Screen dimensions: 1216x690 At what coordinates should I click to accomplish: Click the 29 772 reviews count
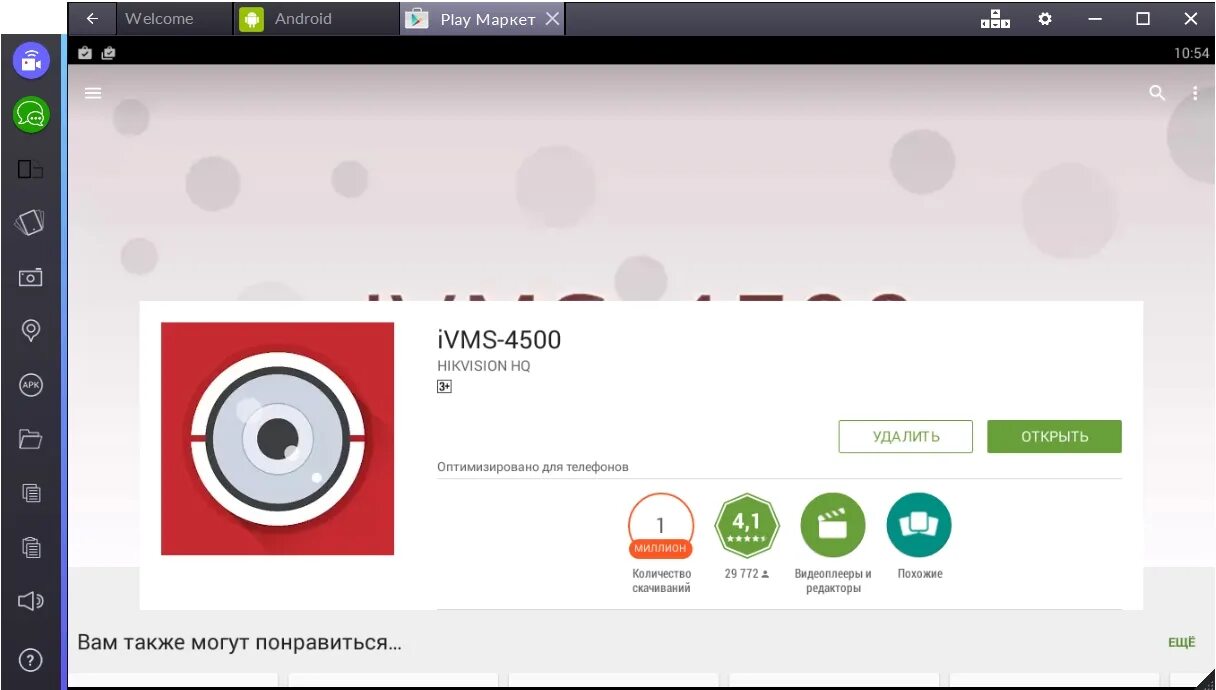click(x=746, y=574)
